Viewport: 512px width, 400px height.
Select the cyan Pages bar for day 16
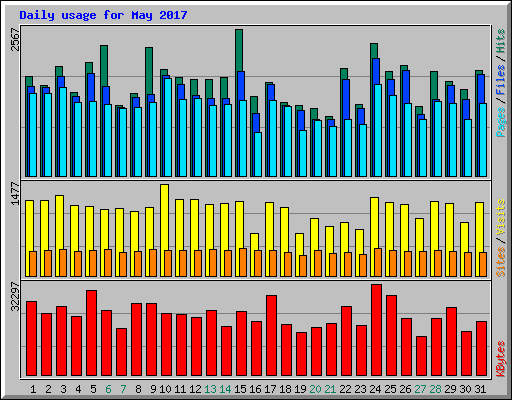pos(258,154)
